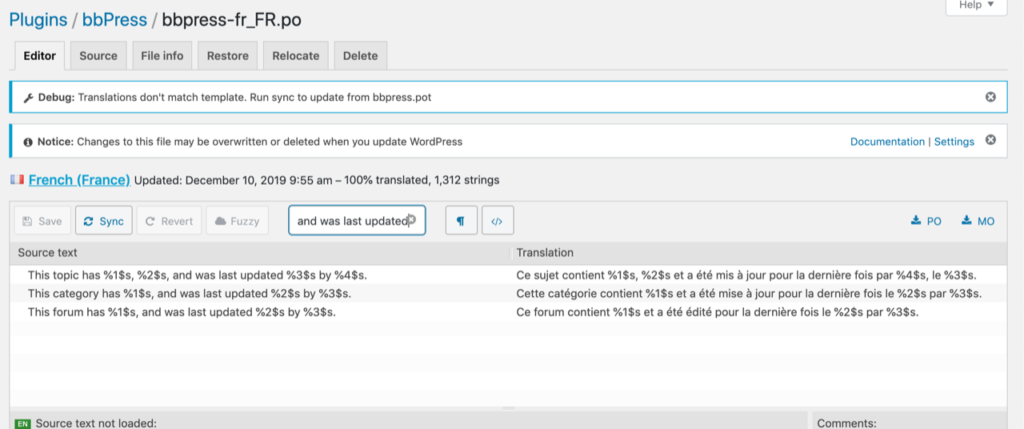Click the French flag icon

[17, 179]
